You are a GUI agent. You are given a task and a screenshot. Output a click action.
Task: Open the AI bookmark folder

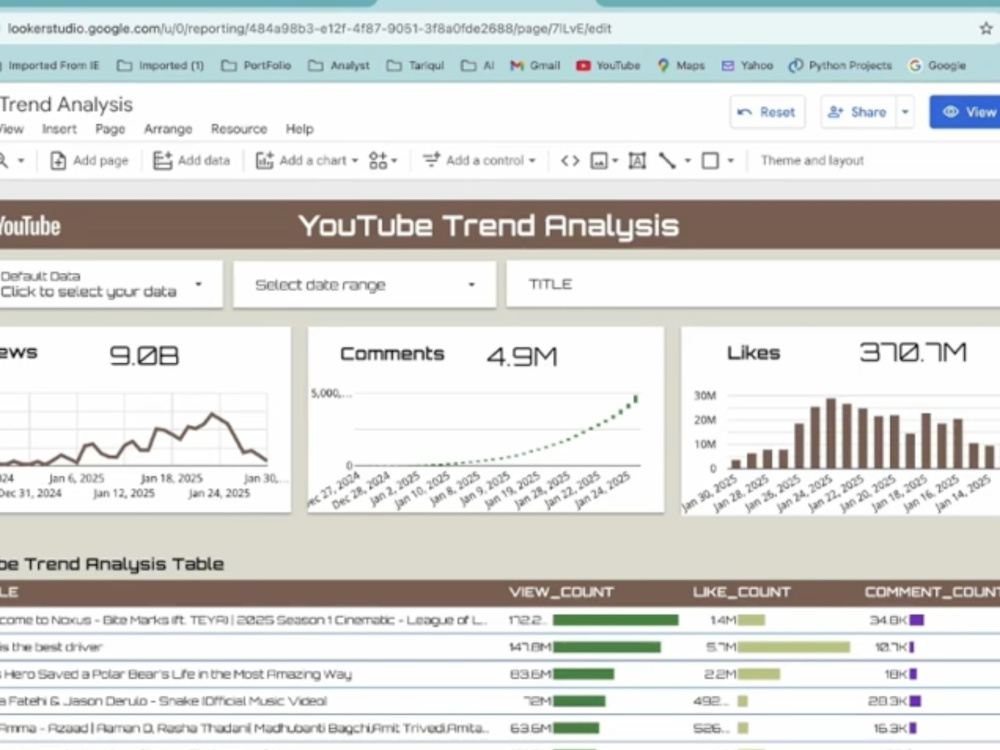tap(478, 65)
